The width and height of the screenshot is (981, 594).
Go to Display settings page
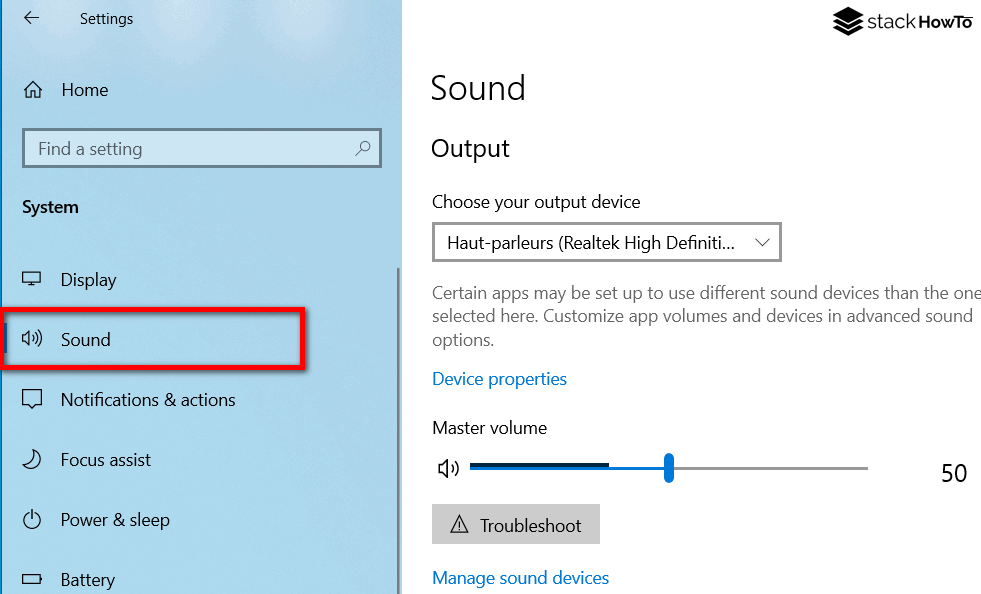[x=90, y=279]
